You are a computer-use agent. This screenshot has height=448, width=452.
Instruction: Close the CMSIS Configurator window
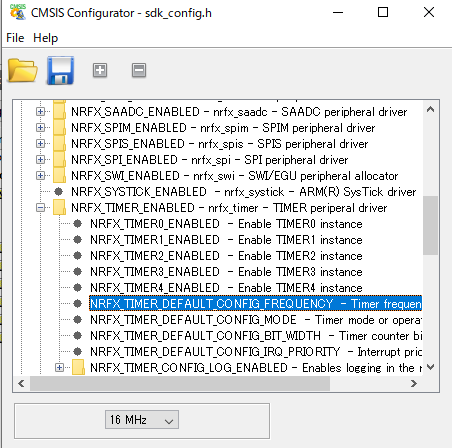[429, 13]
